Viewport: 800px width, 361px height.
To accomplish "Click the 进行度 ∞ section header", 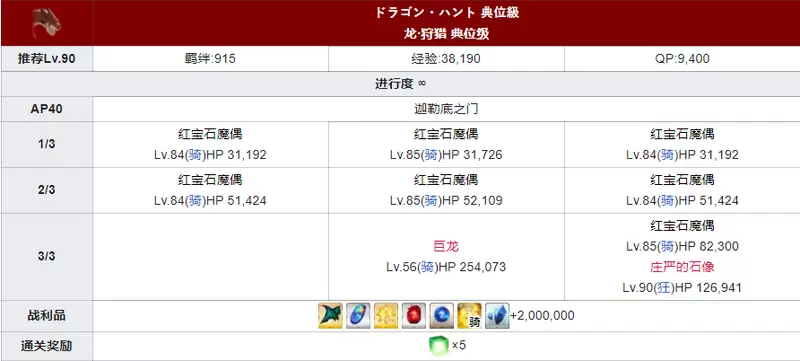I will click(x=400, y=84).
